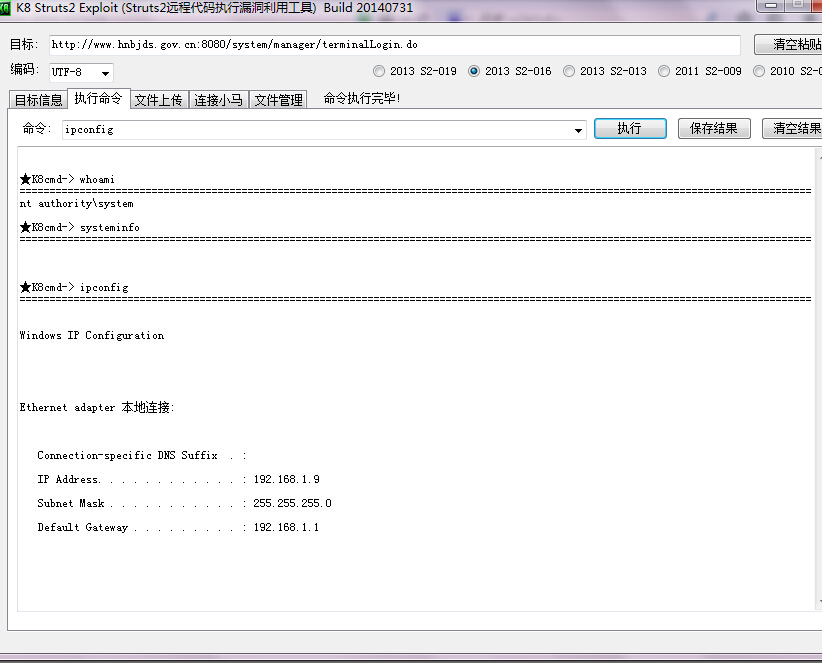Click the Default Gateway value 192.168.1.1

pos(286,527)
